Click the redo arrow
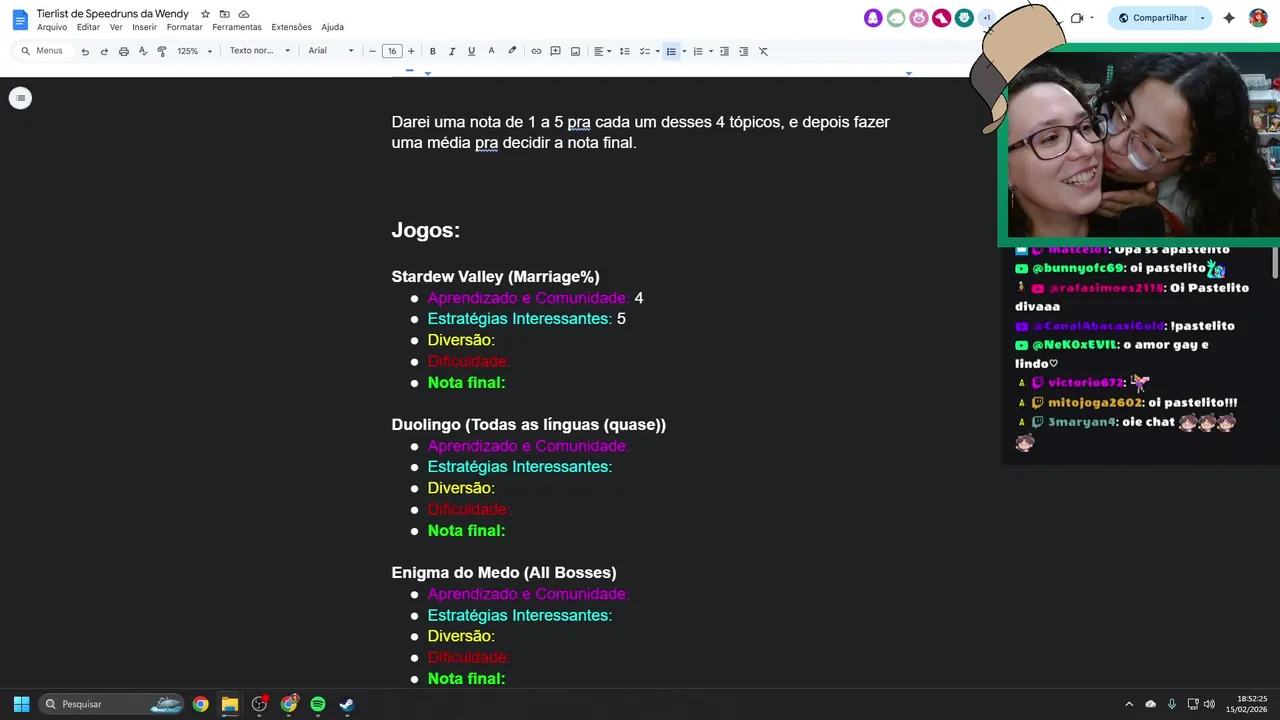This screenshot has height=720, width=1280. click(104, 51)
